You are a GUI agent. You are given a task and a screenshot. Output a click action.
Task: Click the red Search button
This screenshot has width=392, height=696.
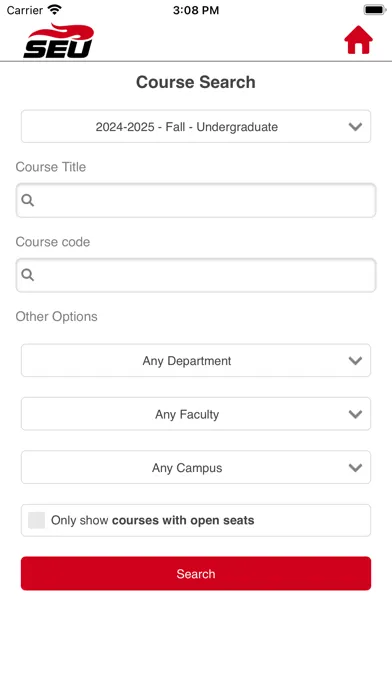[x=196, y=573]
